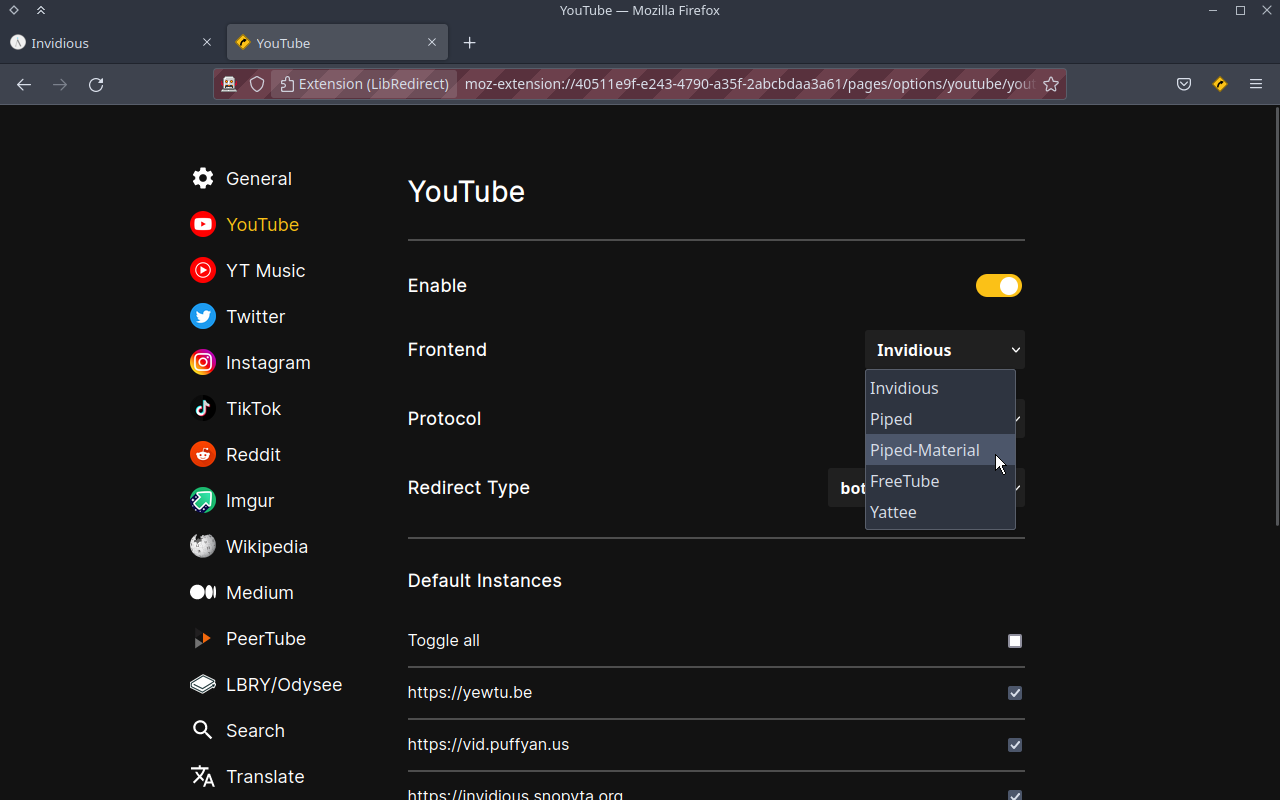Close the Invidious tab
Viewport: 1280px width, 800px height.
207,42
